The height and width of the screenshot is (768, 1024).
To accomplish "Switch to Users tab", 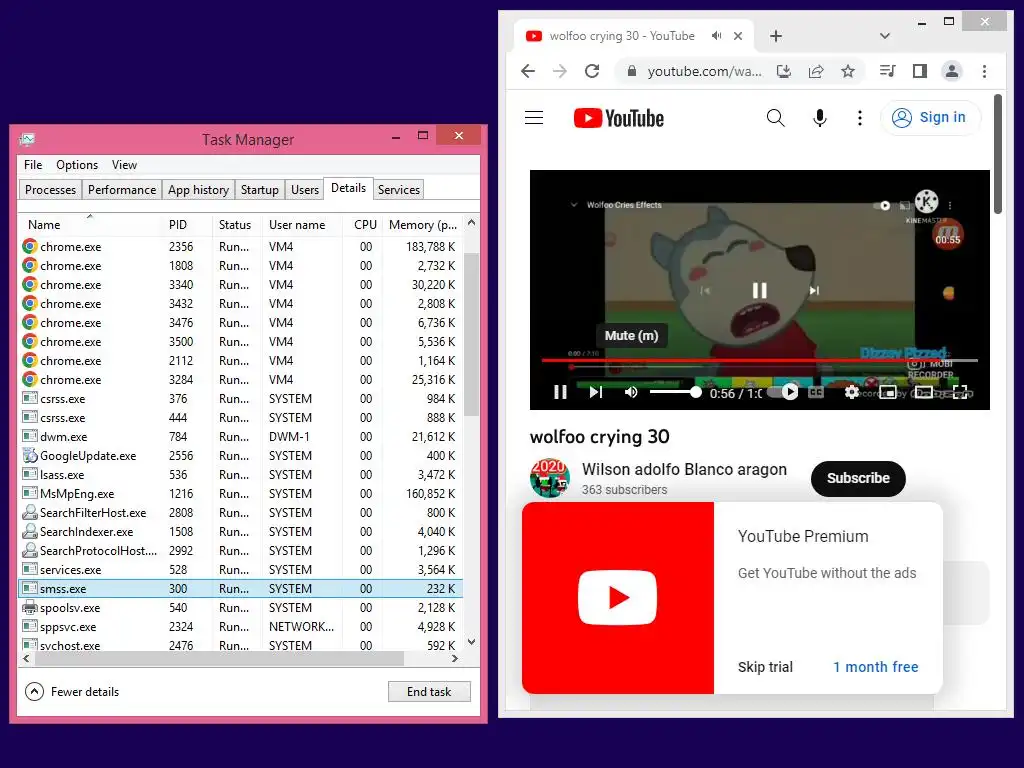I will click(x=304, y=189).
